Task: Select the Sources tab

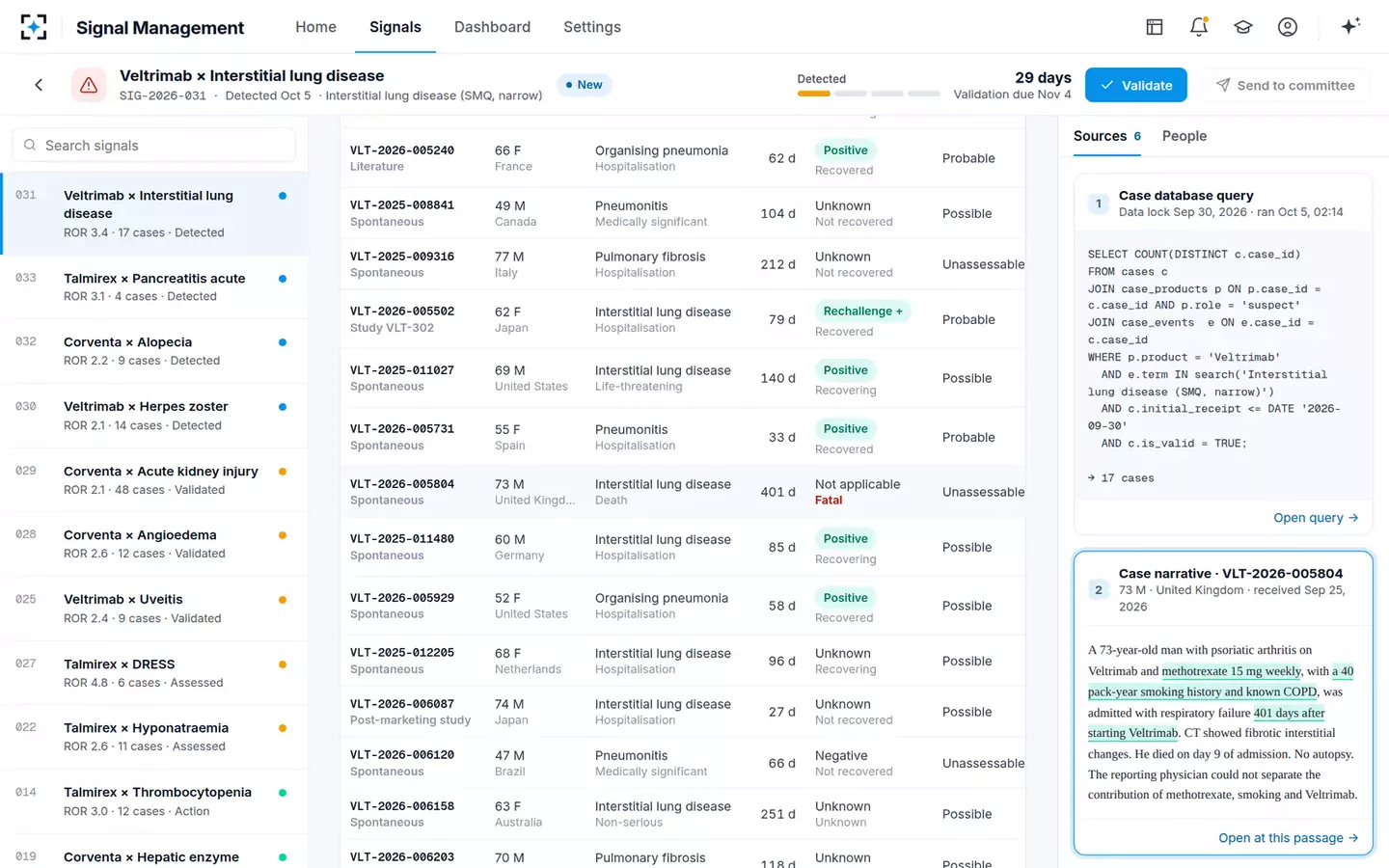Action: tap(1107, 136)
